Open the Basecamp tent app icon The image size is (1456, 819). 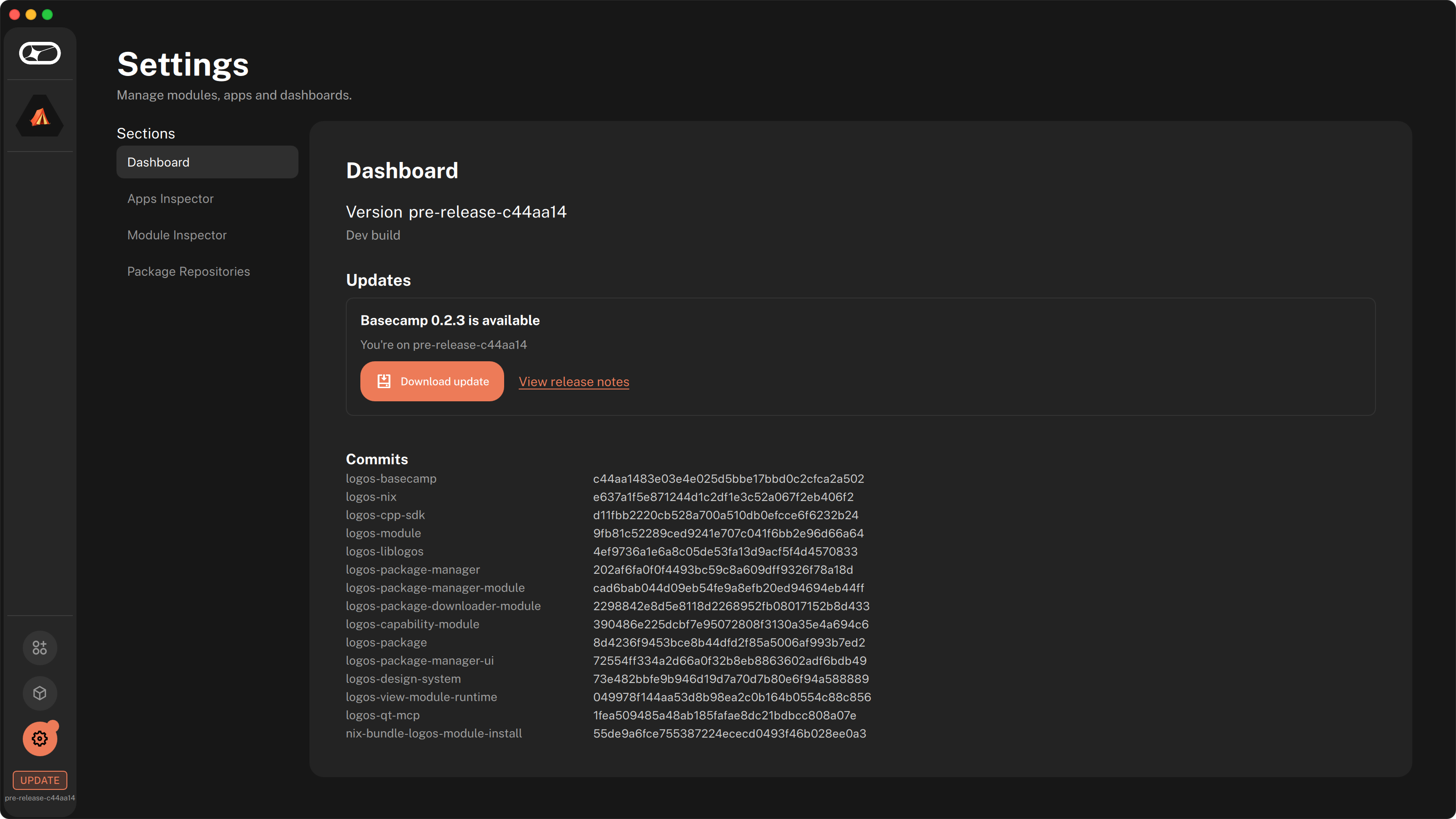(x=40, y=116)
